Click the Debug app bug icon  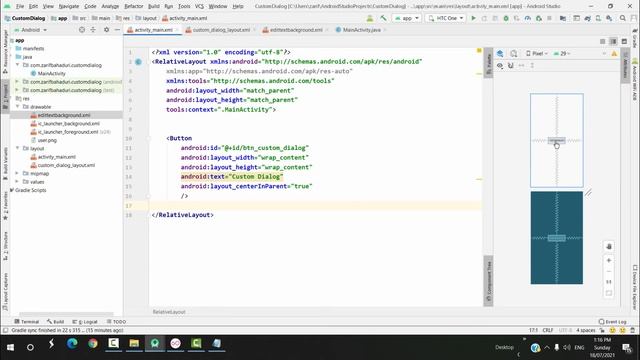pos(506,18)
